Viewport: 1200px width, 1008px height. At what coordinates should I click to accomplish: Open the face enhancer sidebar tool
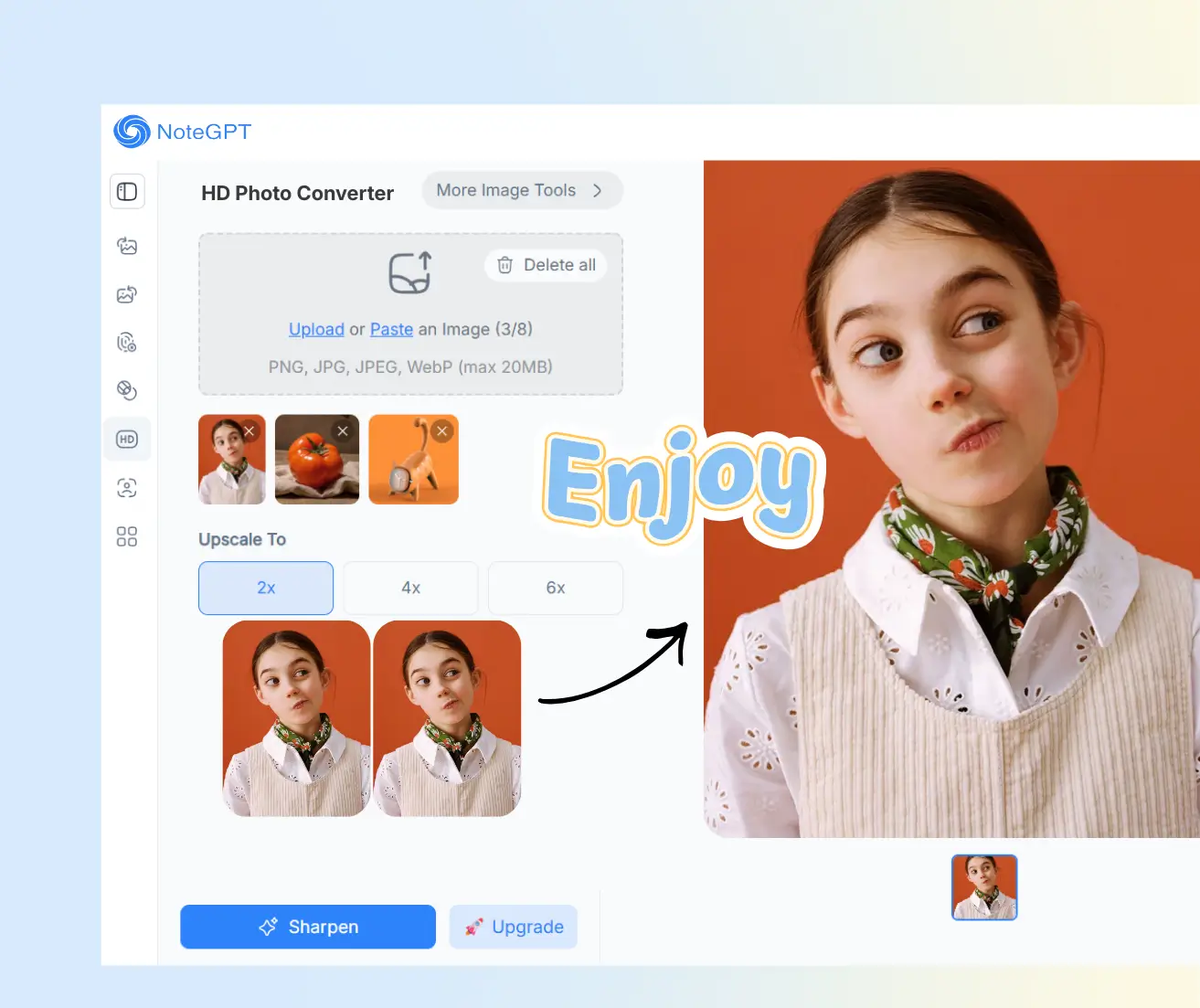click(x=127, y=487)
